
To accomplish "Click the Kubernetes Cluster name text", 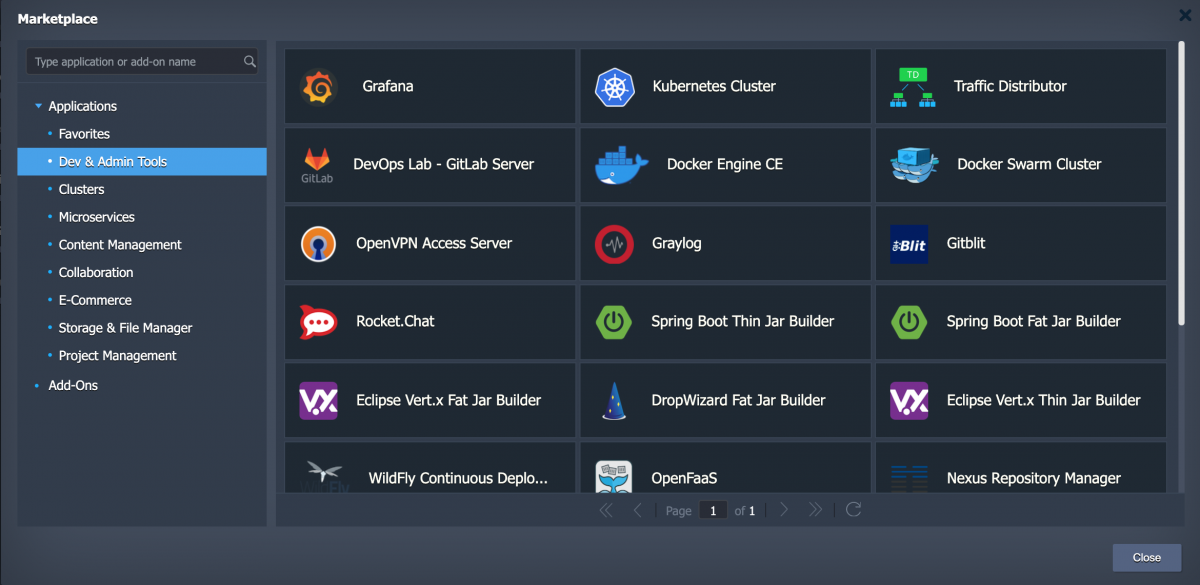I will [714, 87].
